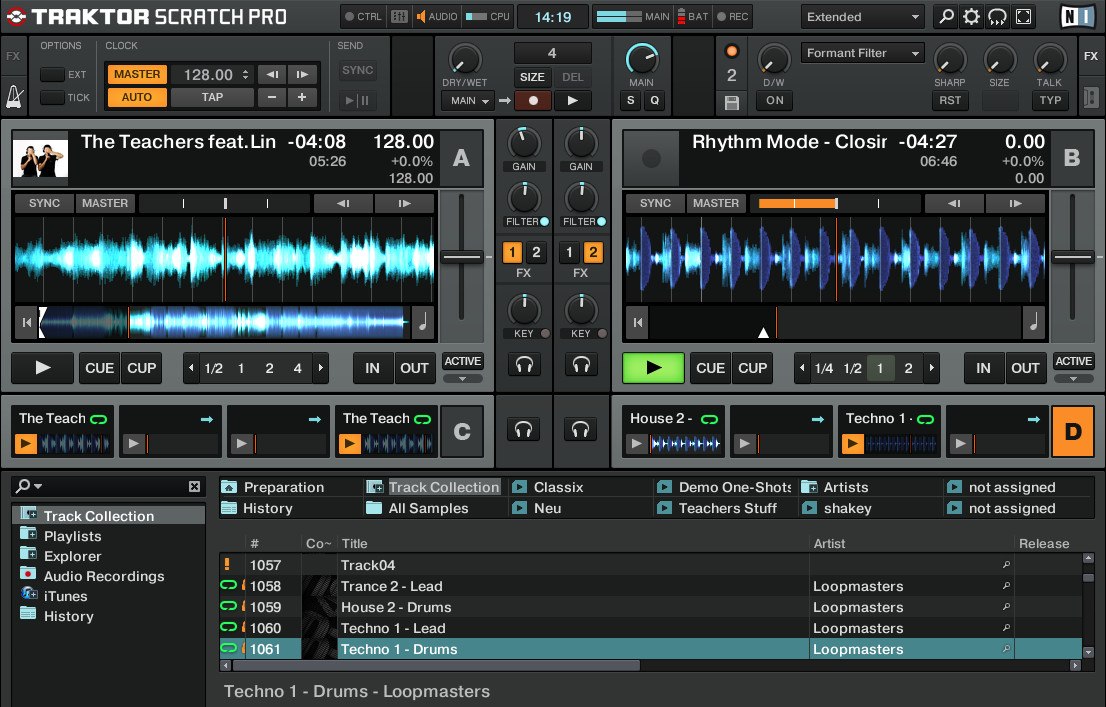Enable headphone cue for Deck A
Viewport: 1106px width, 707px height.
coord(523,365)
